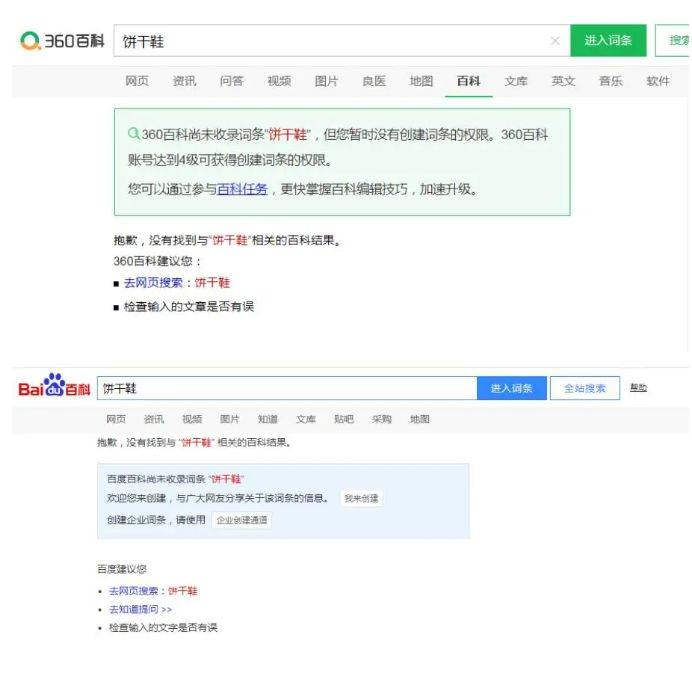Viewport: 692px width, 683px height.
Task: Clear the 360百科 search box with X
Action: pos(555,41)
